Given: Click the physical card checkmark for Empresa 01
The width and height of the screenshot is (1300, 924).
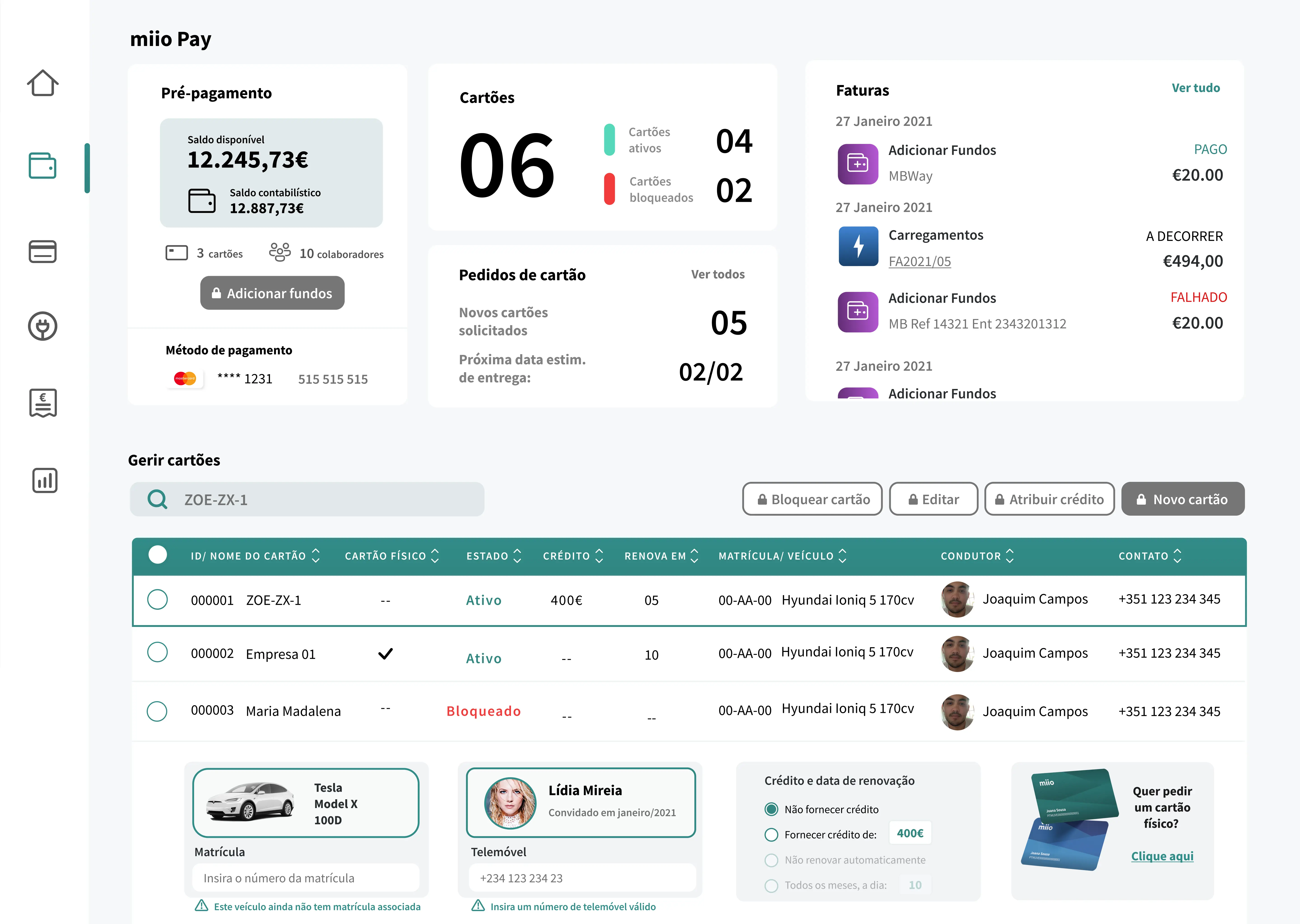Looking at the screenshot, I should pos(385,654).
